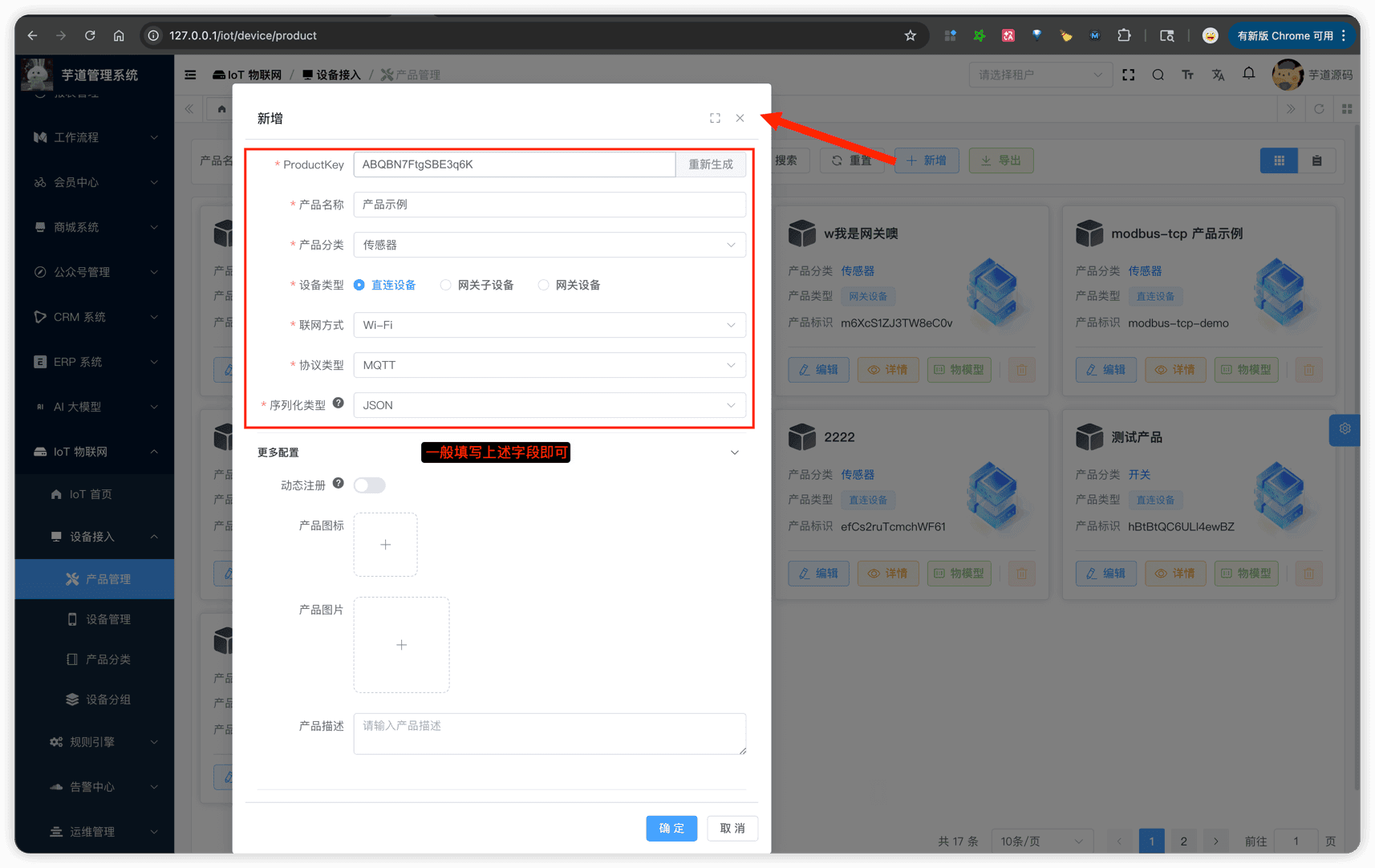Delete the 测试产品 product via trash icon

click(1308, 574)
